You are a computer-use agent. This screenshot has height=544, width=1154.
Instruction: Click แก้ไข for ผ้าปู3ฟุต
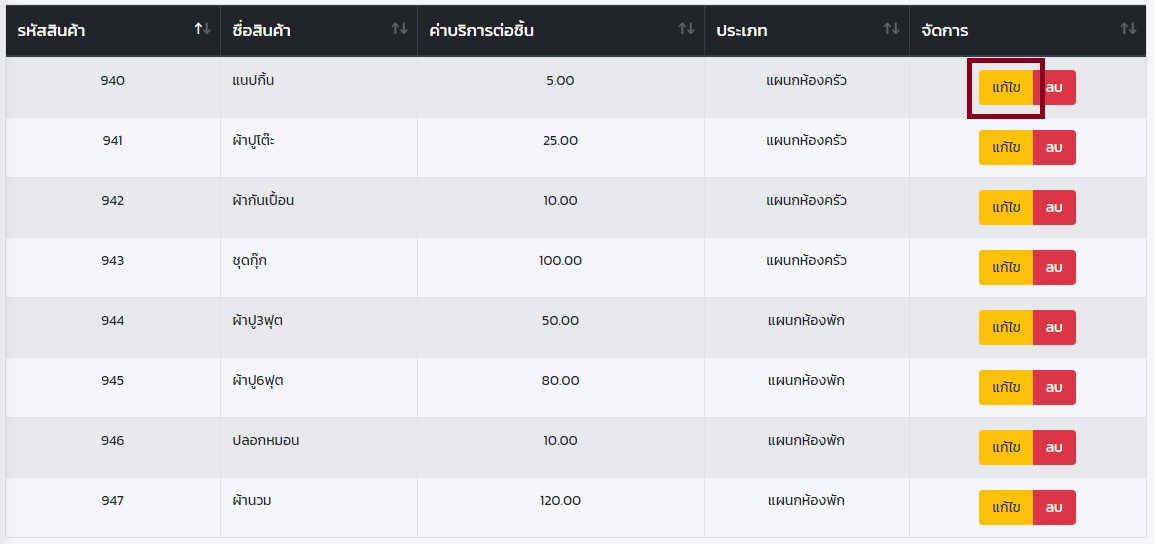[1006, 328]
